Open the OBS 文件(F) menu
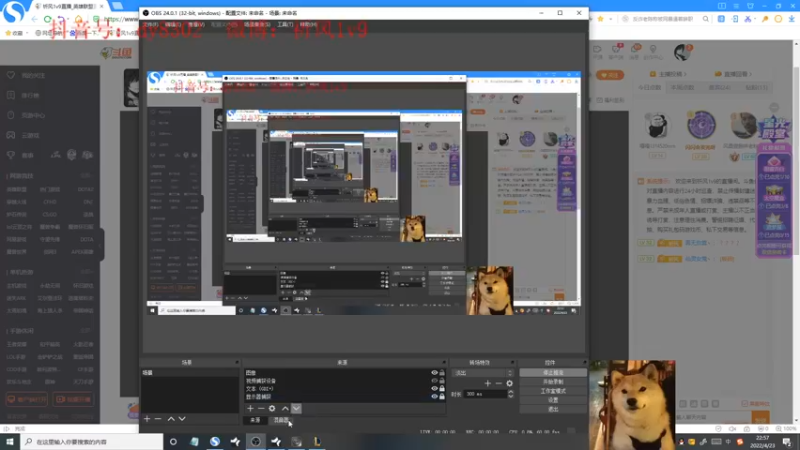 151,24
